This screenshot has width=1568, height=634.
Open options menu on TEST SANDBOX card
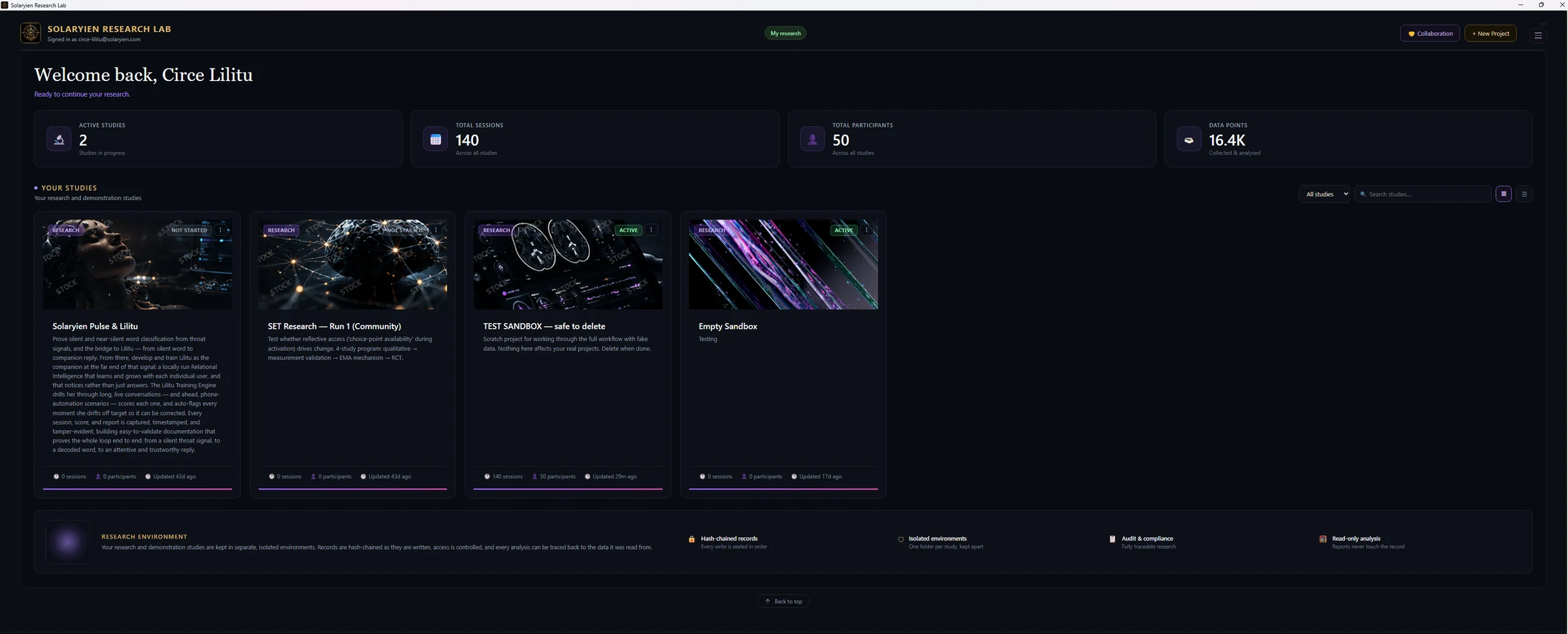pos(651,230)
